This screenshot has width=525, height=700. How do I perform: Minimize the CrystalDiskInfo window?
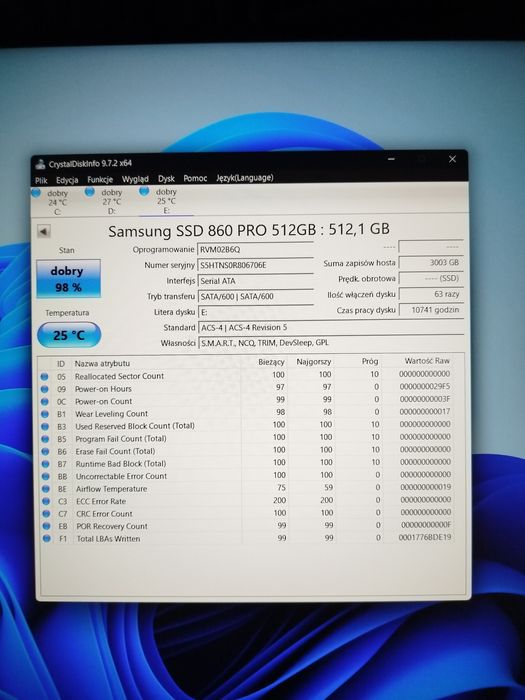tap(392, 159)
